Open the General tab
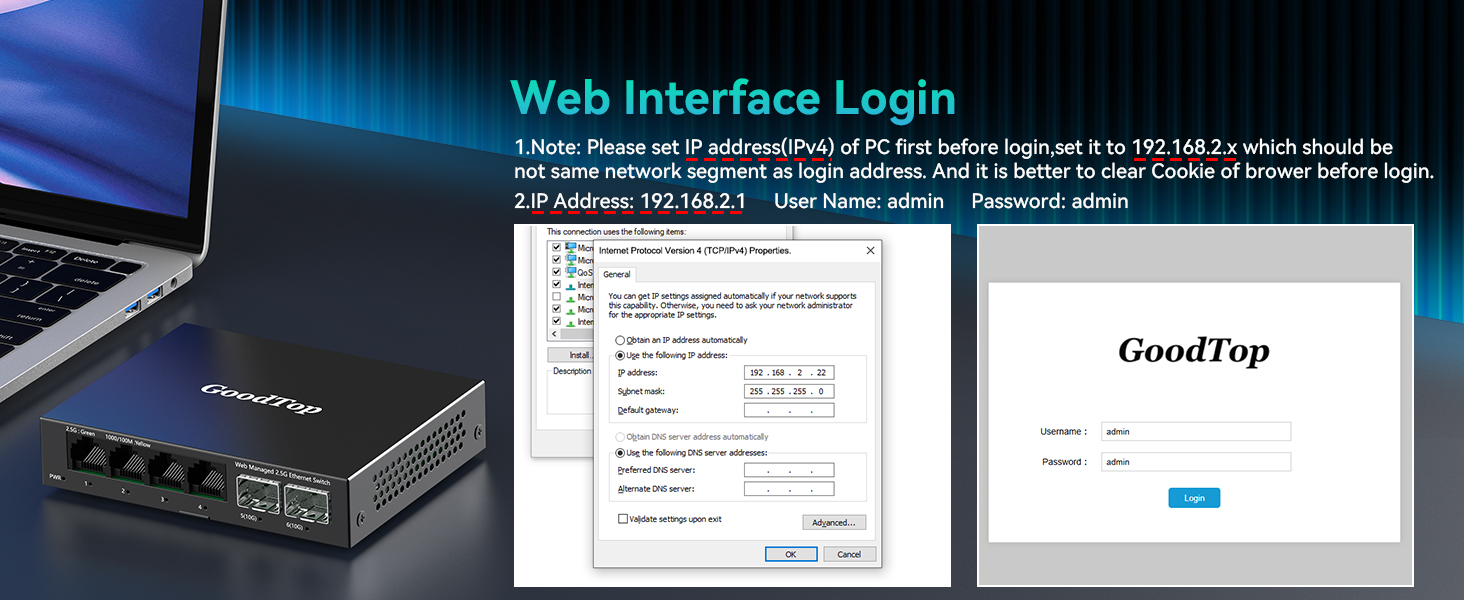Screen dimensions: 1464x600 pyautogui.click(x=617, y=274)
